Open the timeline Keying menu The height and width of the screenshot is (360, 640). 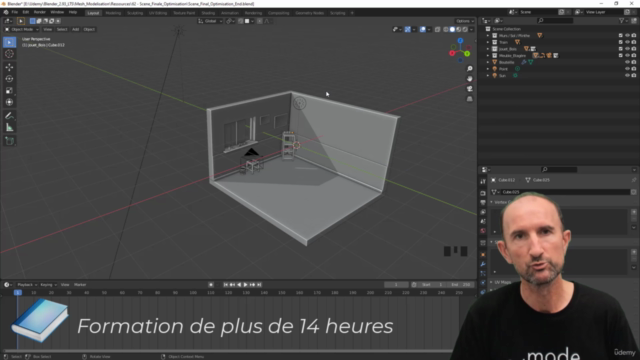click(x=48, y=284)
